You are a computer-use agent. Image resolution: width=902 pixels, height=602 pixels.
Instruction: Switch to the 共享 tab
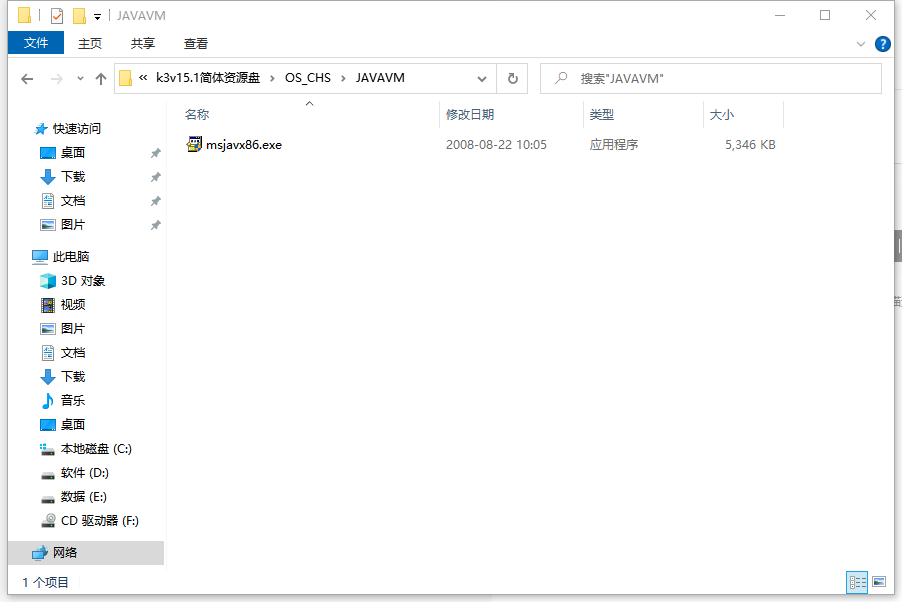tap(143, 43)
